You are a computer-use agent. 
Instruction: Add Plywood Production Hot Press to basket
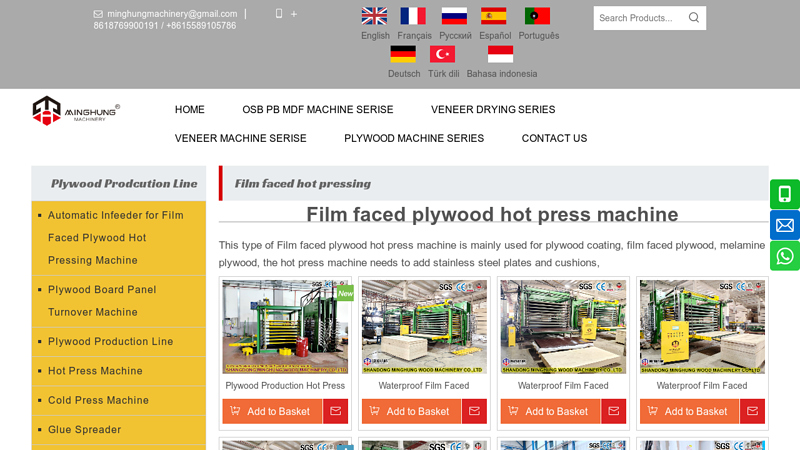(x=272, y=411)
